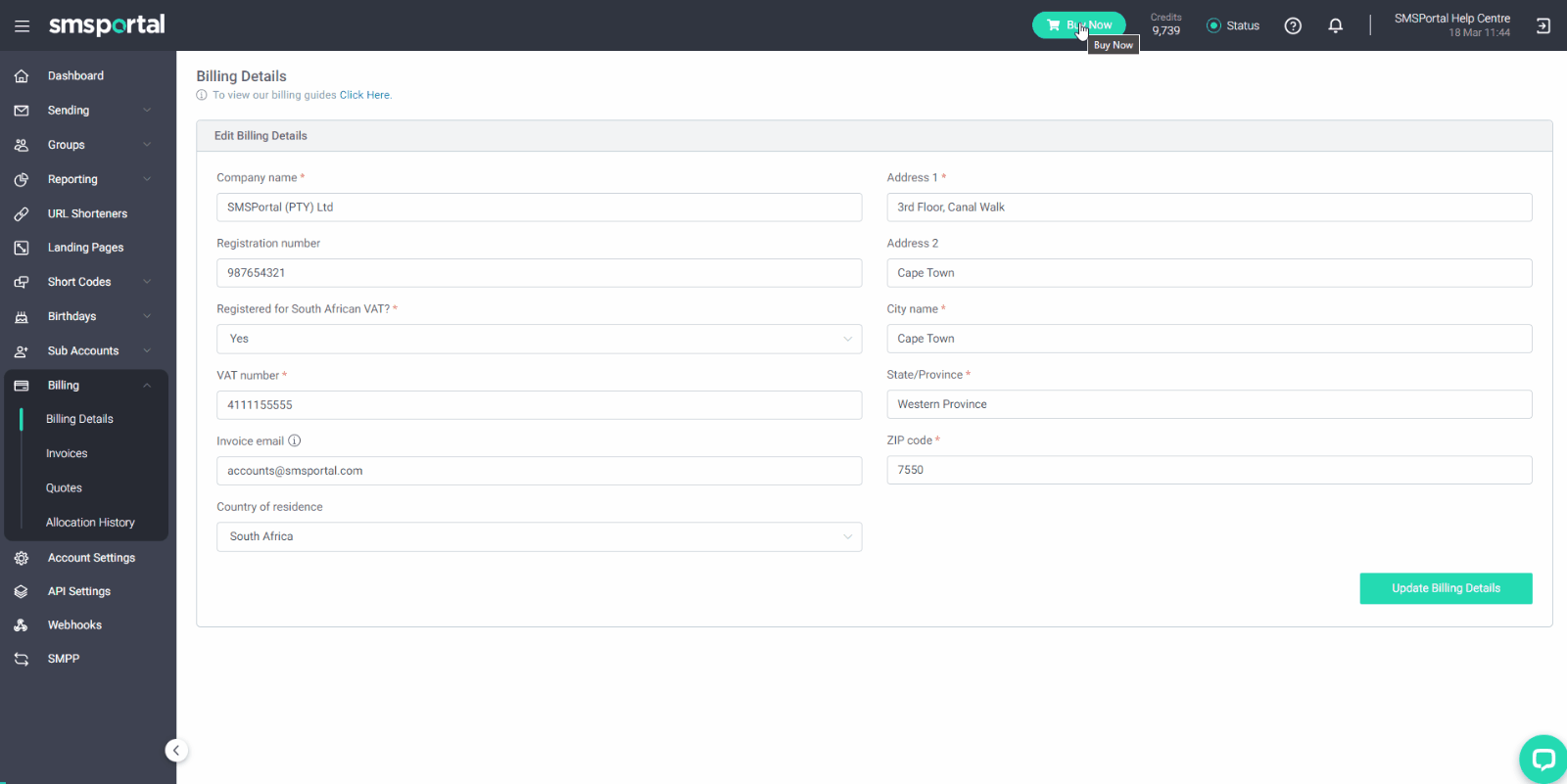1567x784 pixels.
Task: Go to Dashboard in sidebar
Action: (75, 75)
